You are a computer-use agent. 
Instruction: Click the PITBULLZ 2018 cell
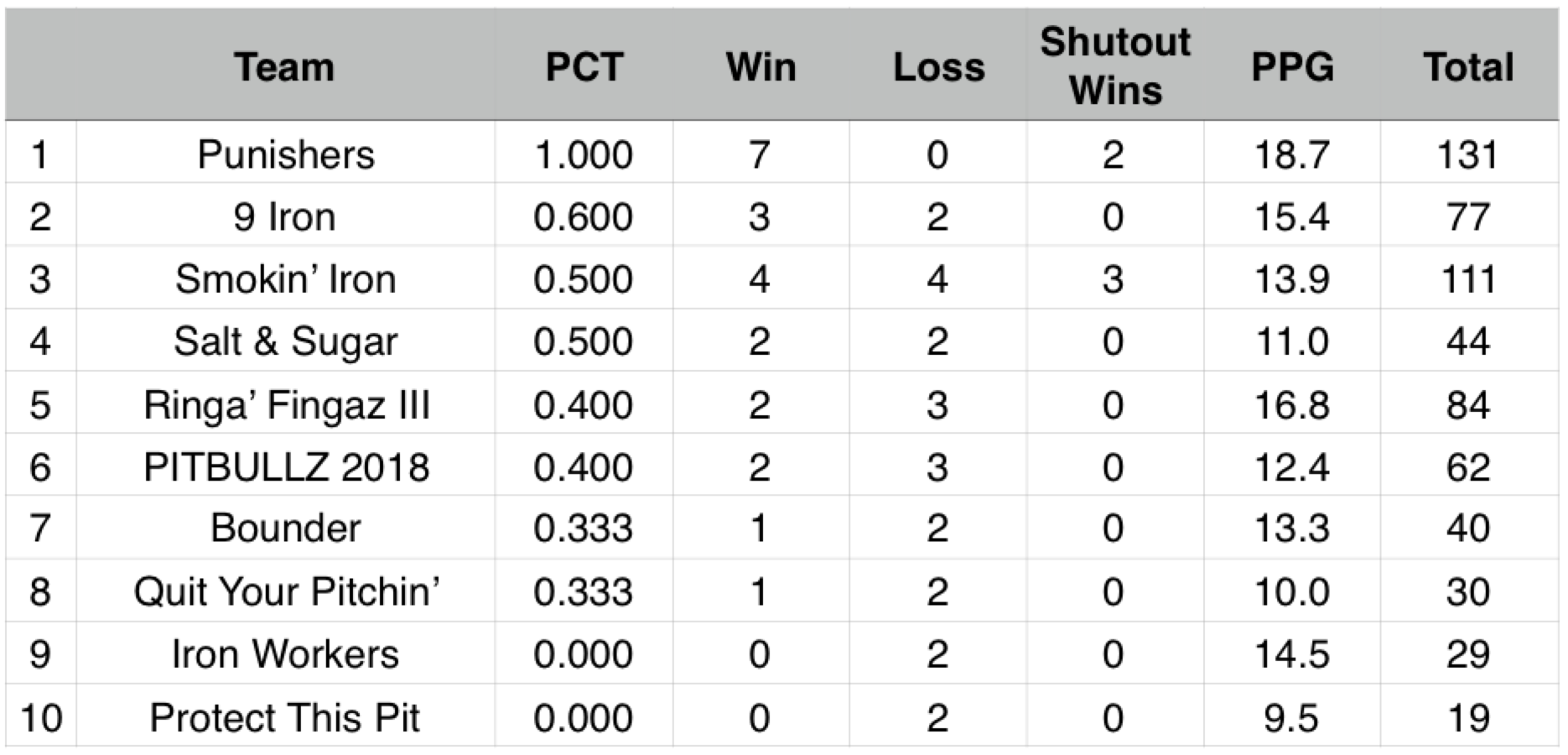(x=286, y=467)
